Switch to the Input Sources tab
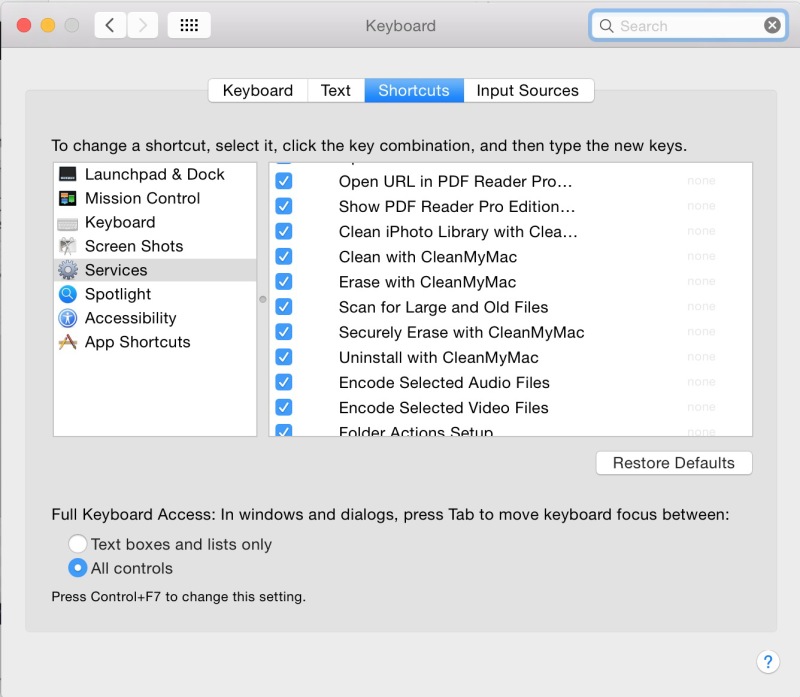The height and width of the screenshot is (697, 800). (x=528, y=90)
